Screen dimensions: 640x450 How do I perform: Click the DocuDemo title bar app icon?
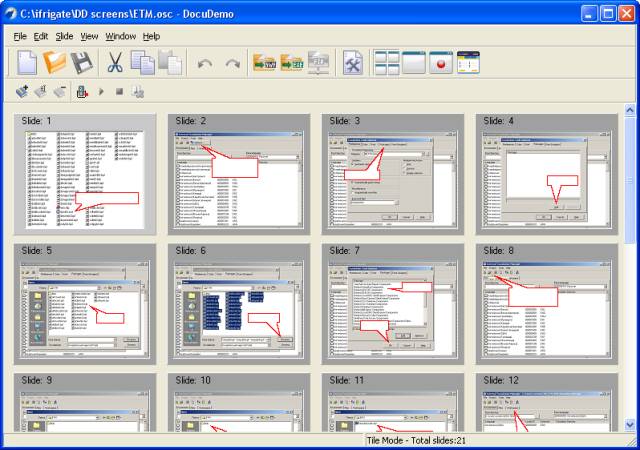(x=11, y=13)
